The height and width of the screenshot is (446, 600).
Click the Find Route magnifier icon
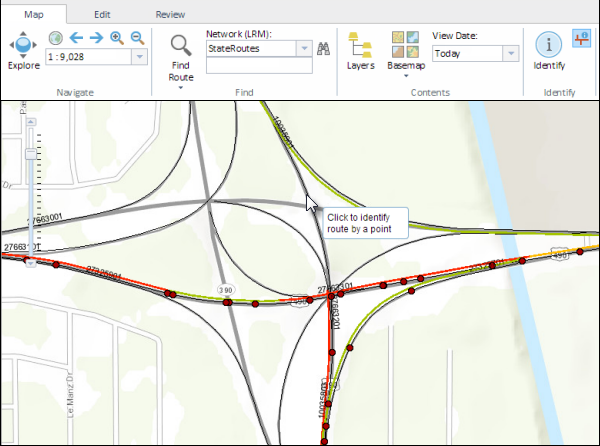[181, 45]
